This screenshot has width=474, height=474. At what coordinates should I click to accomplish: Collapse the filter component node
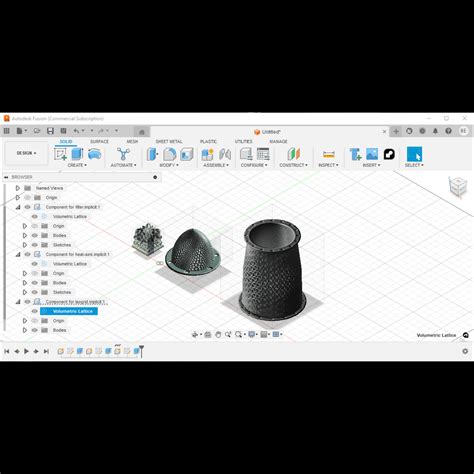pyautogui.click(x=18, y=207)
